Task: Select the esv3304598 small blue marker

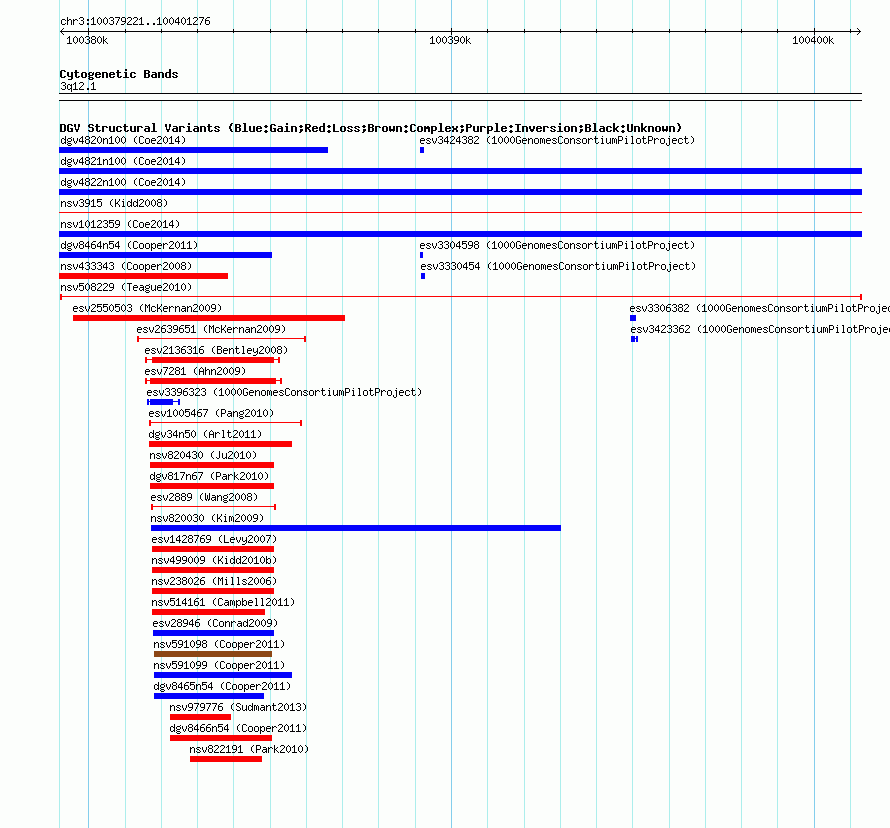Action: (x=421, y=255)
